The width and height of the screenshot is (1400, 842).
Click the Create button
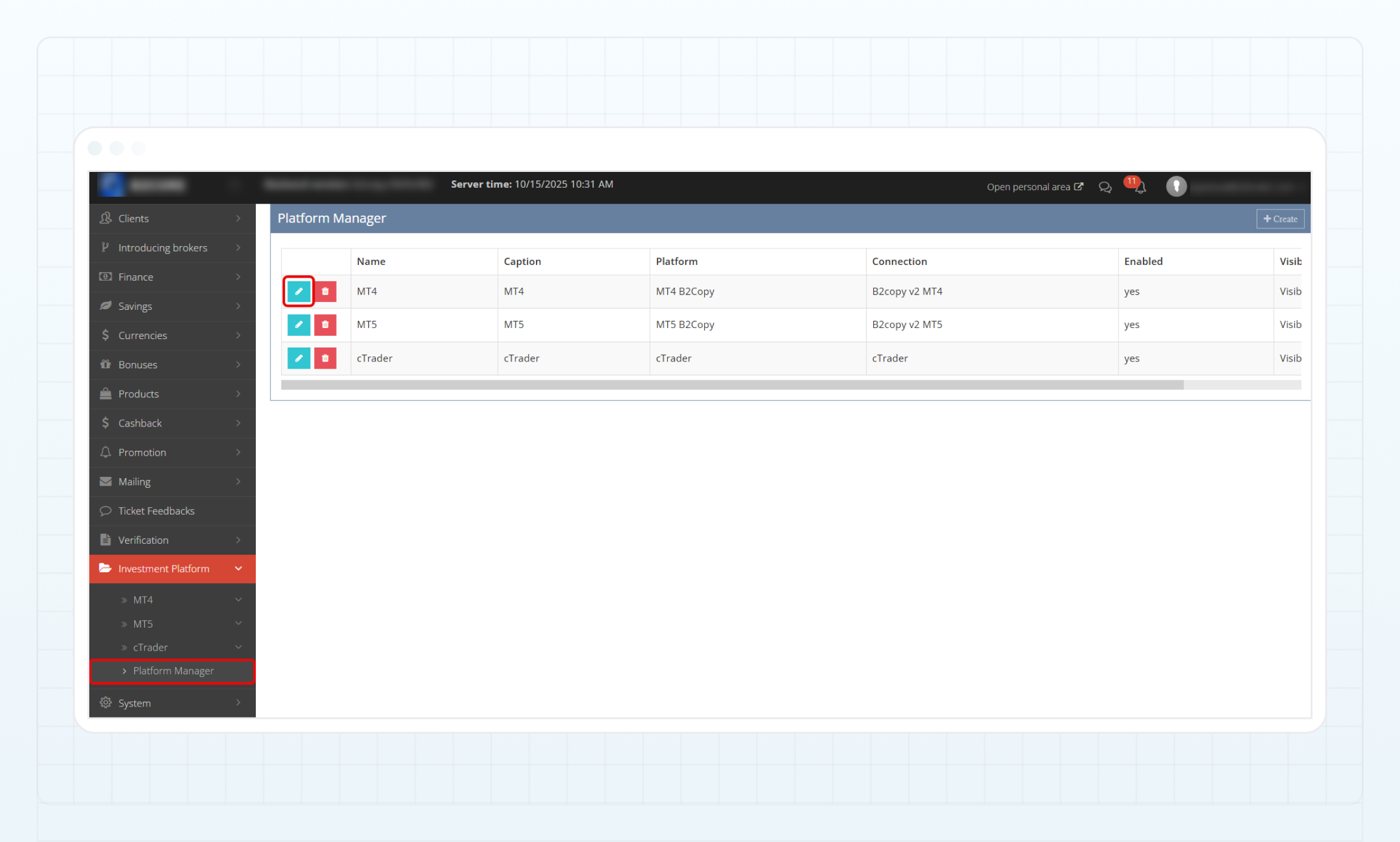coord(1280,219)
